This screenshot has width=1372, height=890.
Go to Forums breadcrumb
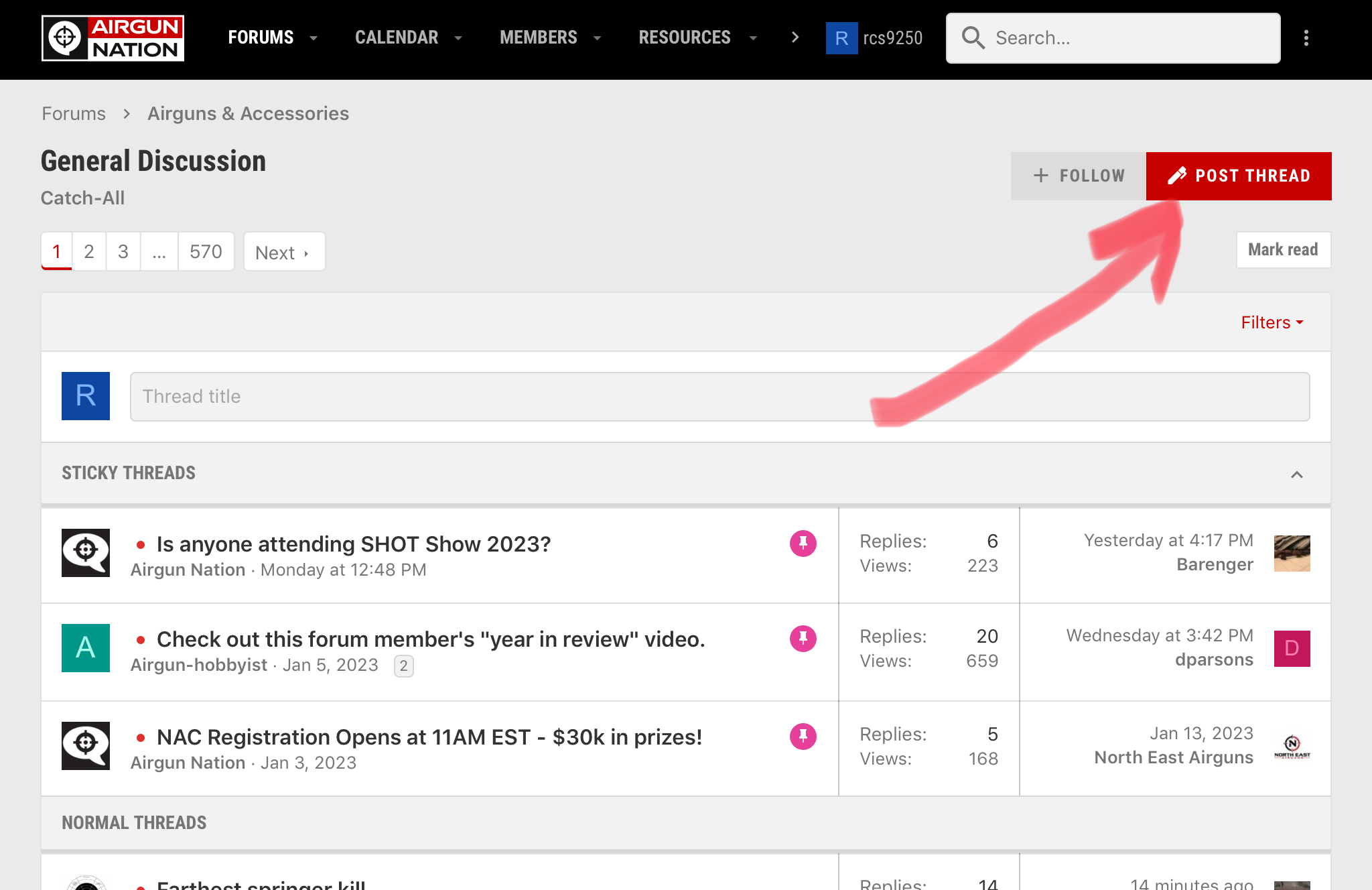74,113
